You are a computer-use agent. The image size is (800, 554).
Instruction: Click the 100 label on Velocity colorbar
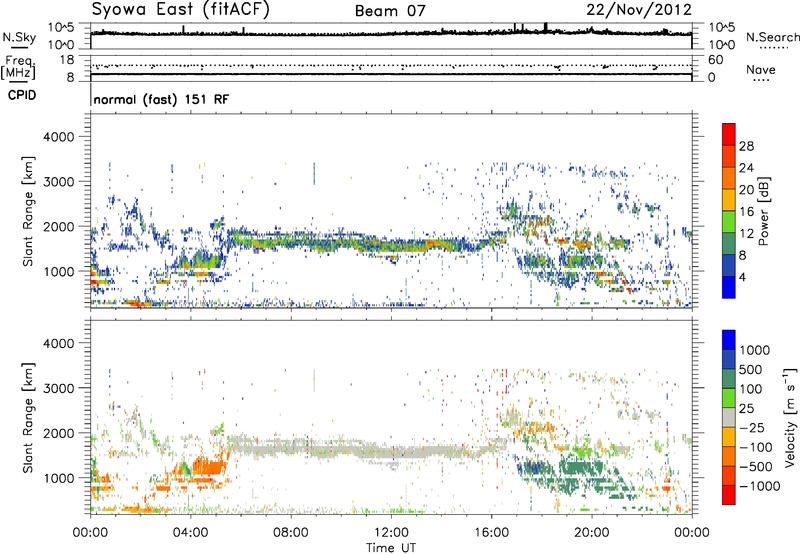[x=751, y=389]
